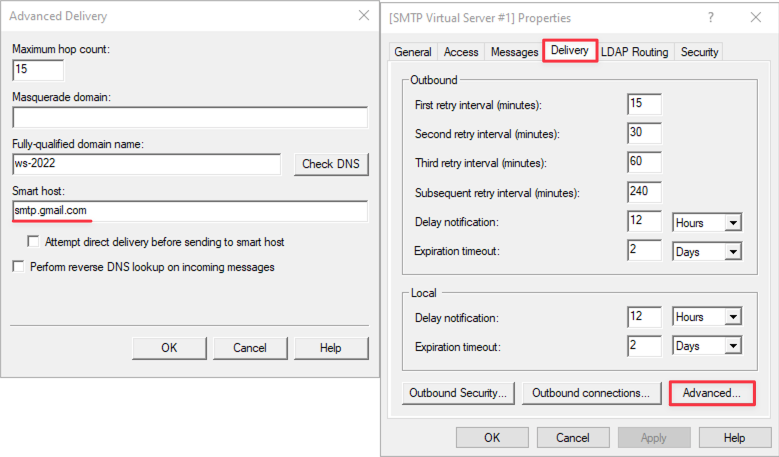
Task: Open the LDAP Routing tab
Action: [x=634, y=52]
